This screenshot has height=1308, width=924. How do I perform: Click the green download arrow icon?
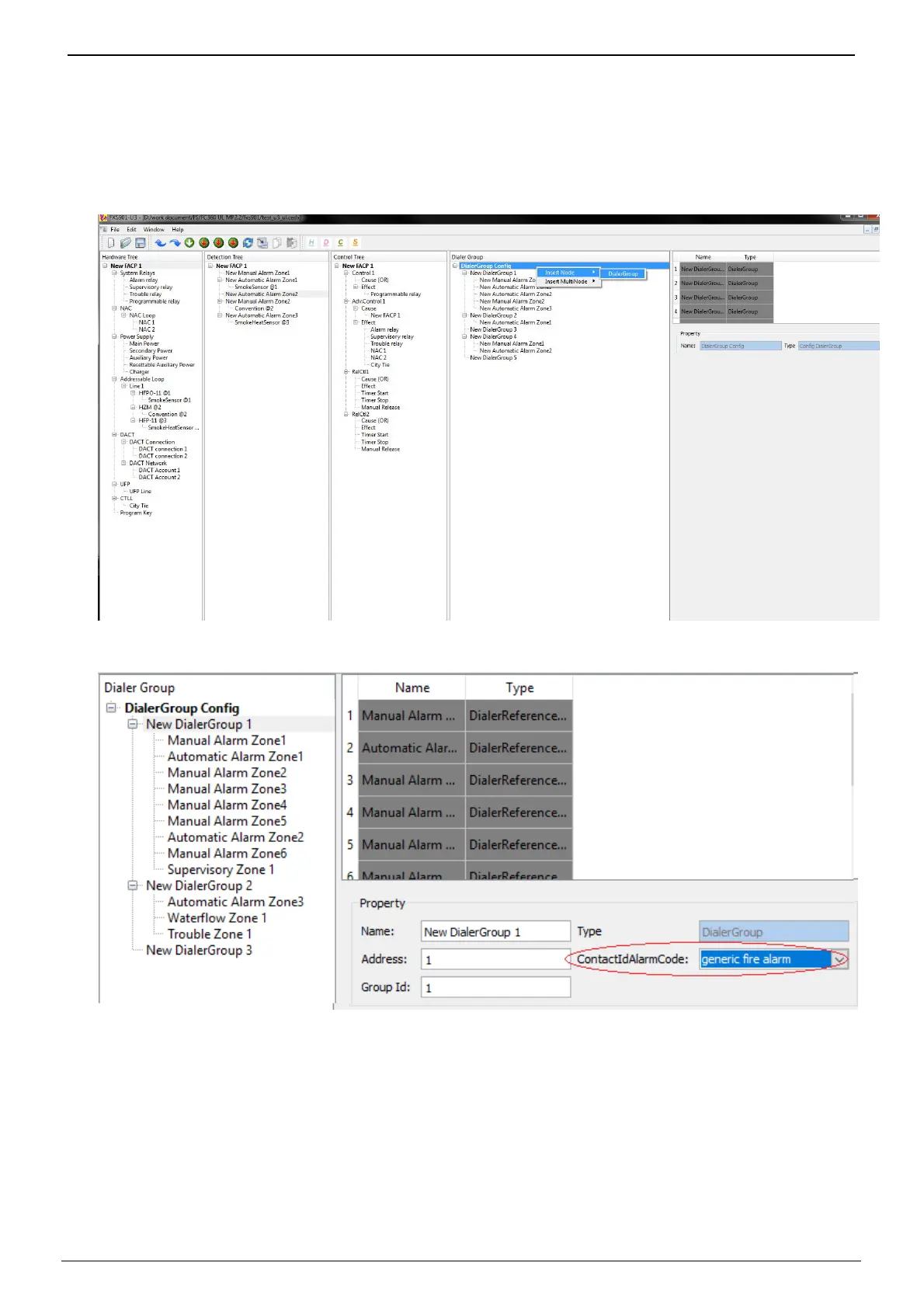pyautogui.click(x=189, y=243)
